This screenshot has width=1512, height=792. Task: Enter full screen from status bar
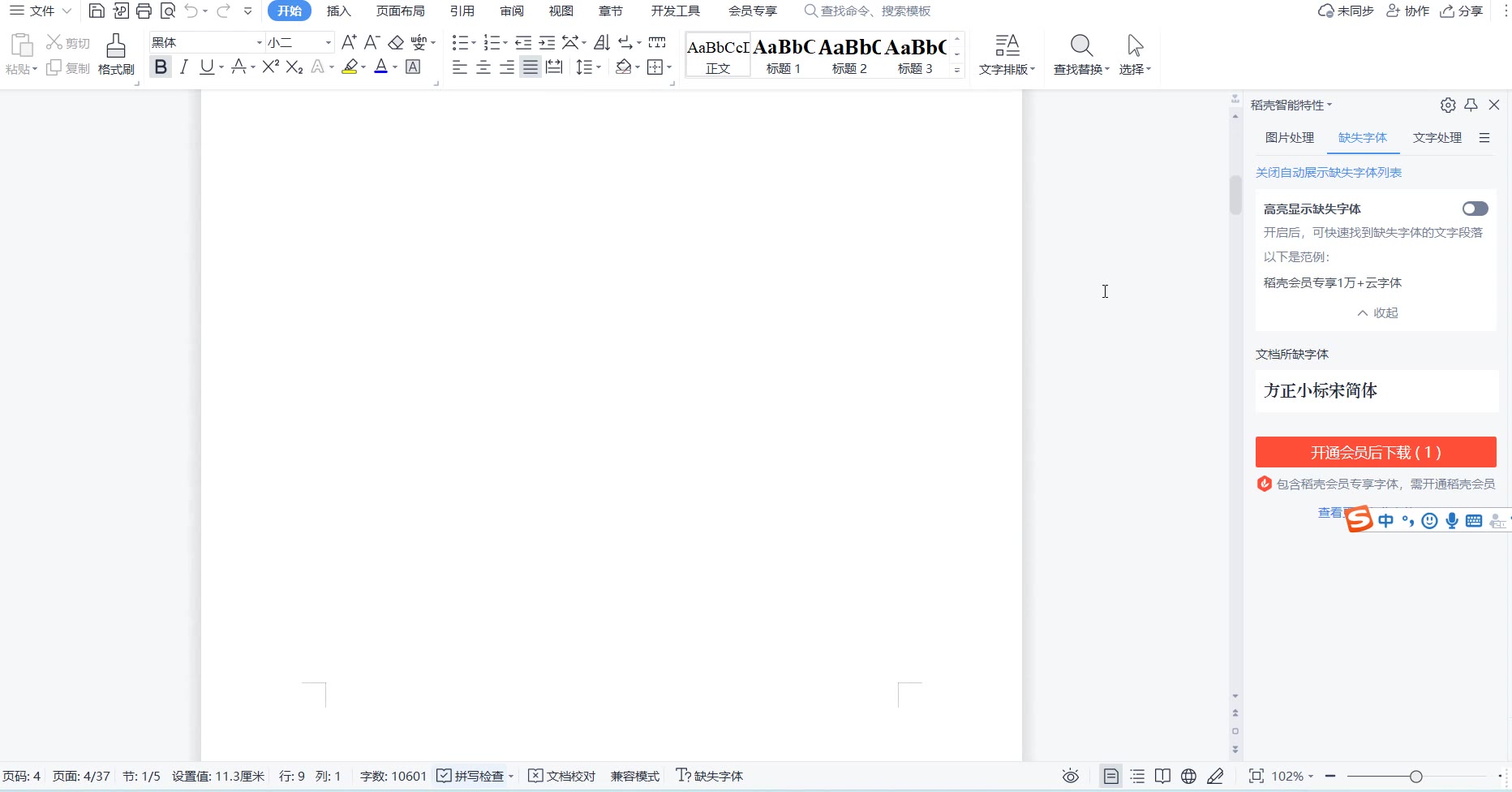point(1256,777)
